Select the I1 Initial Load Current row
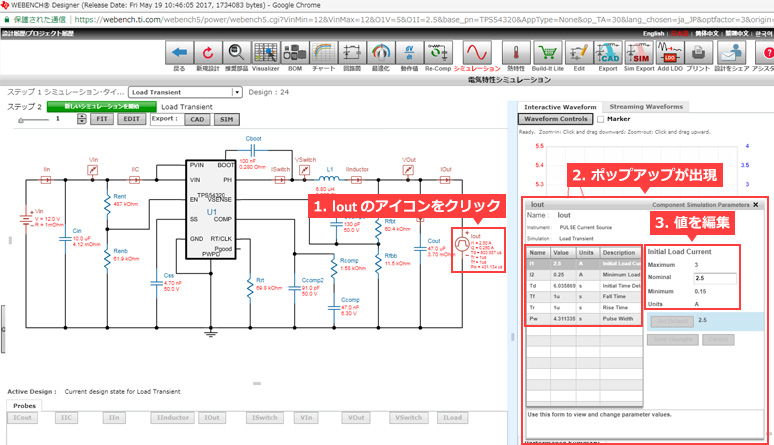This screenshot has width=774, height=445. click(x=584, y=264)
